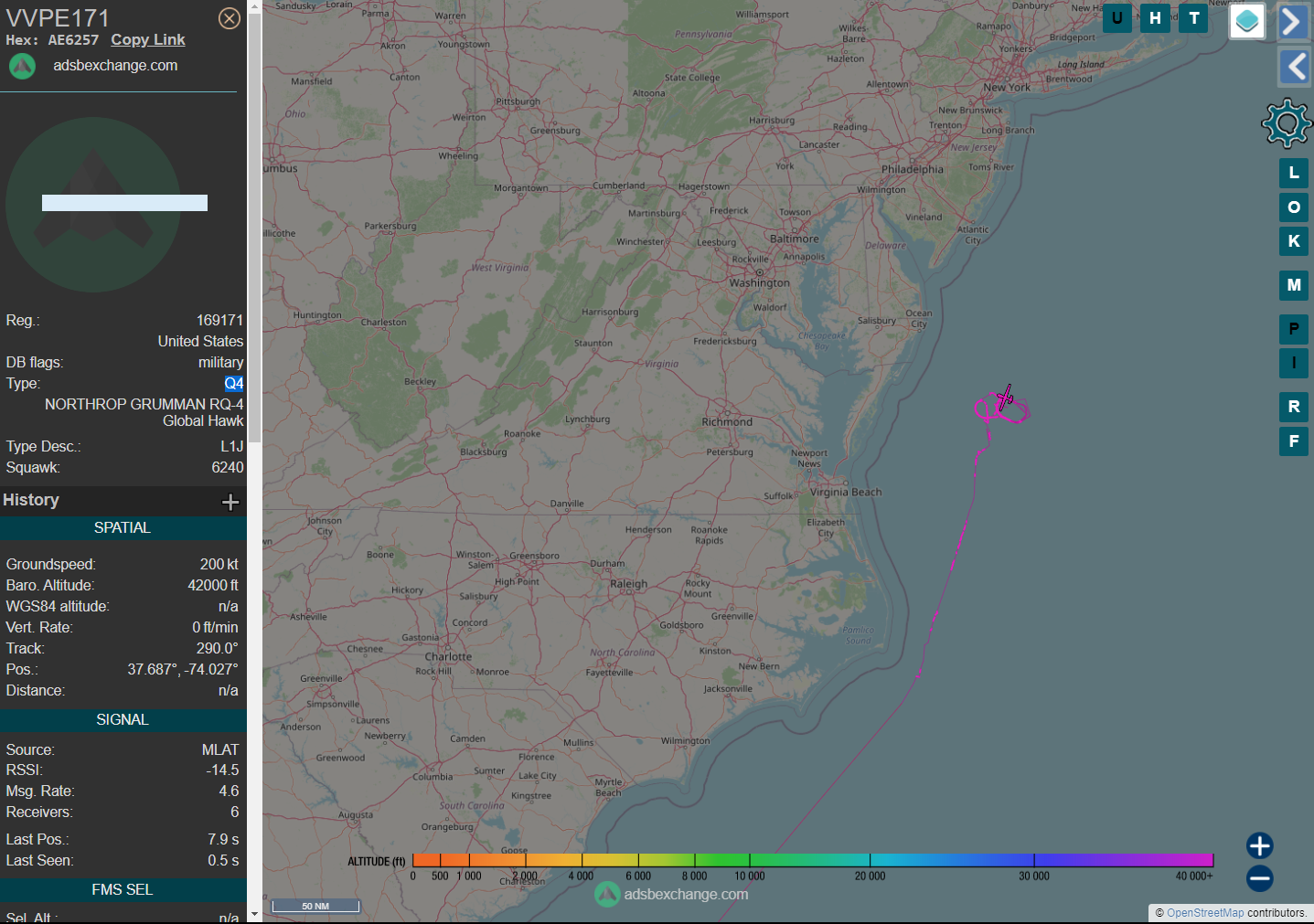Click the baro altitude value 42000 ft
This screenshot has width=1314, height=924.
(x=213, y=586)
